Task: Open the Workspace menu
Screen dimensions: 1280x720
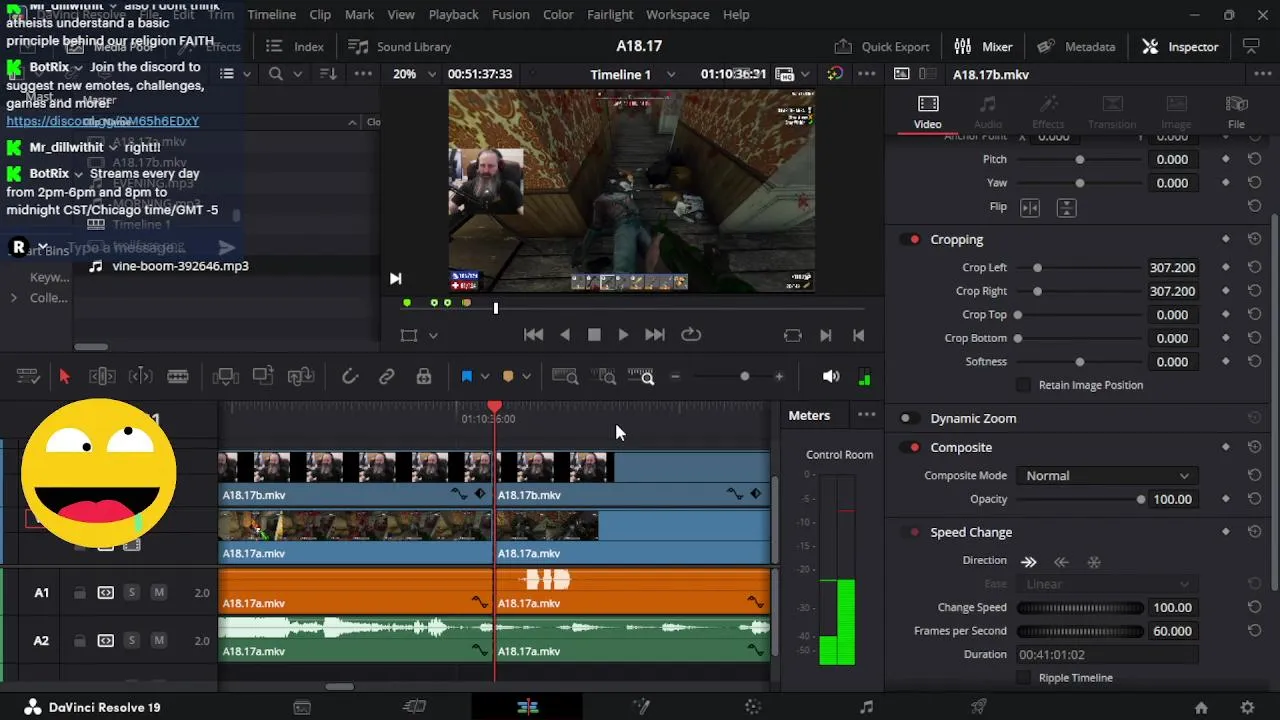Action: coord(677,15)
